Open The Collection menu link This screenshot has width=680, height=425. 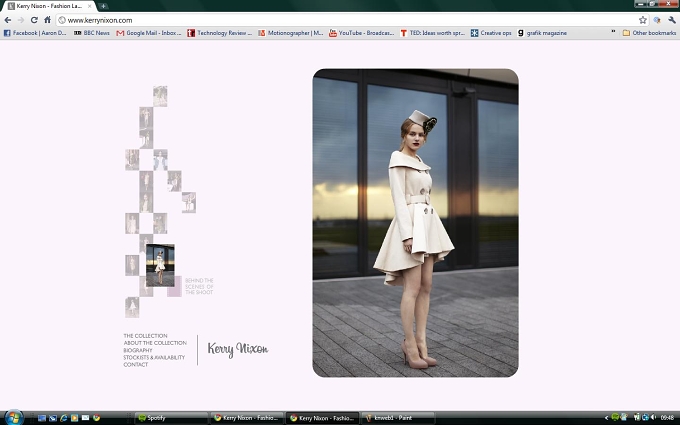pos(145,336)
